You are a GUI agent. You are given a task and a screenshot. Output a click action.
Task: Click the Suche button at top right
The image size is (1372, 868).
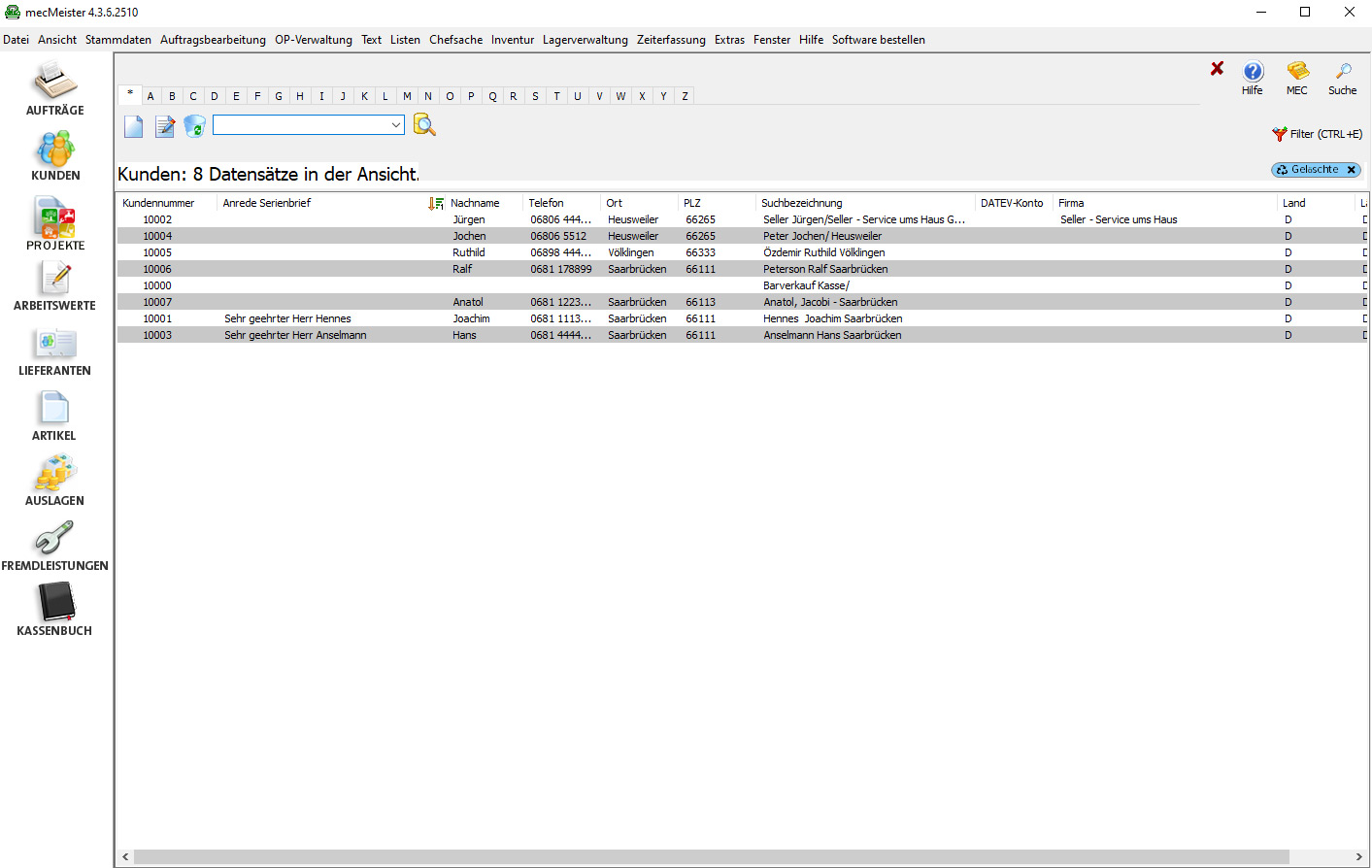pyautogui.click(x=1343, y=78)
